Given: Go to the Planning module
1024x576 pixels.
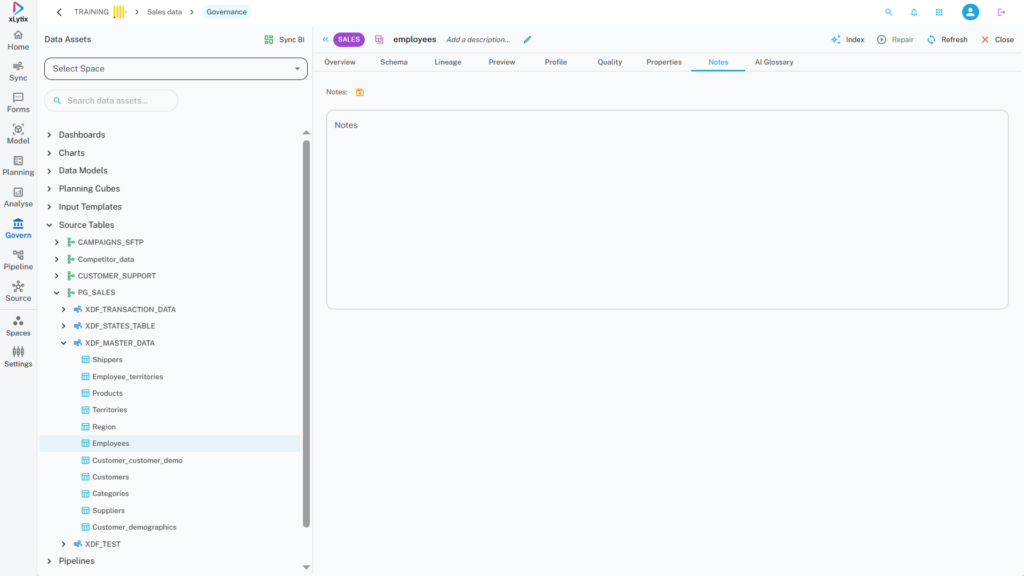Looking at the screenshot, I should pyautogui.click(x=18, y=165).
